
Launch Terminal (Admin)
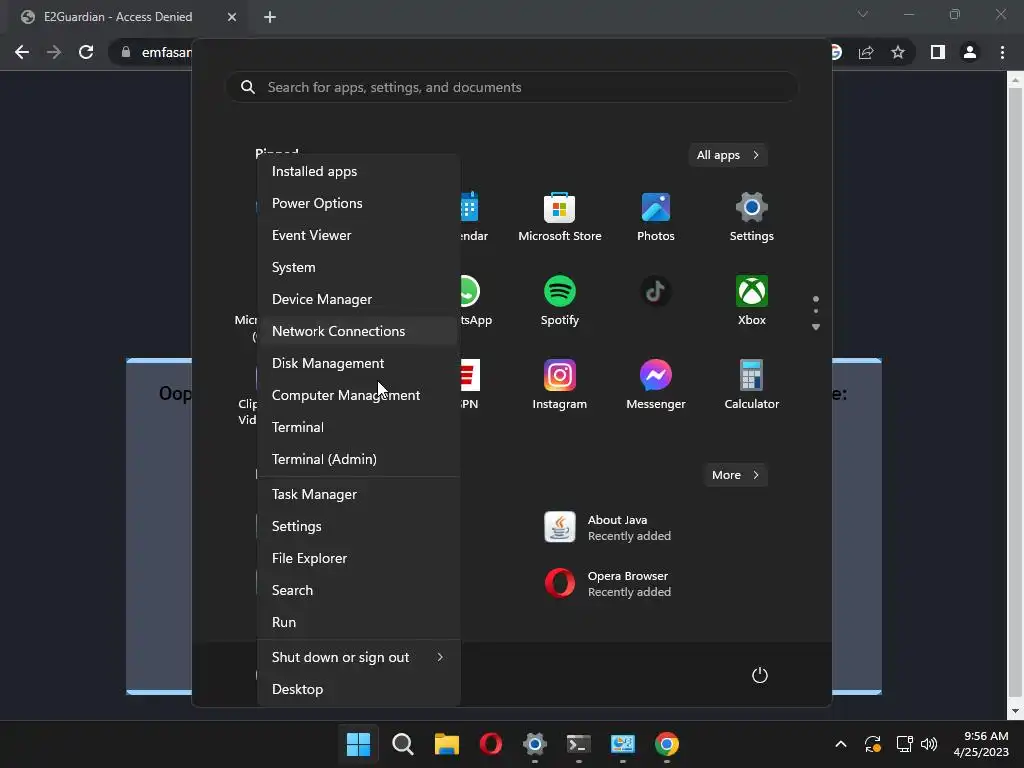coord(358,459)
